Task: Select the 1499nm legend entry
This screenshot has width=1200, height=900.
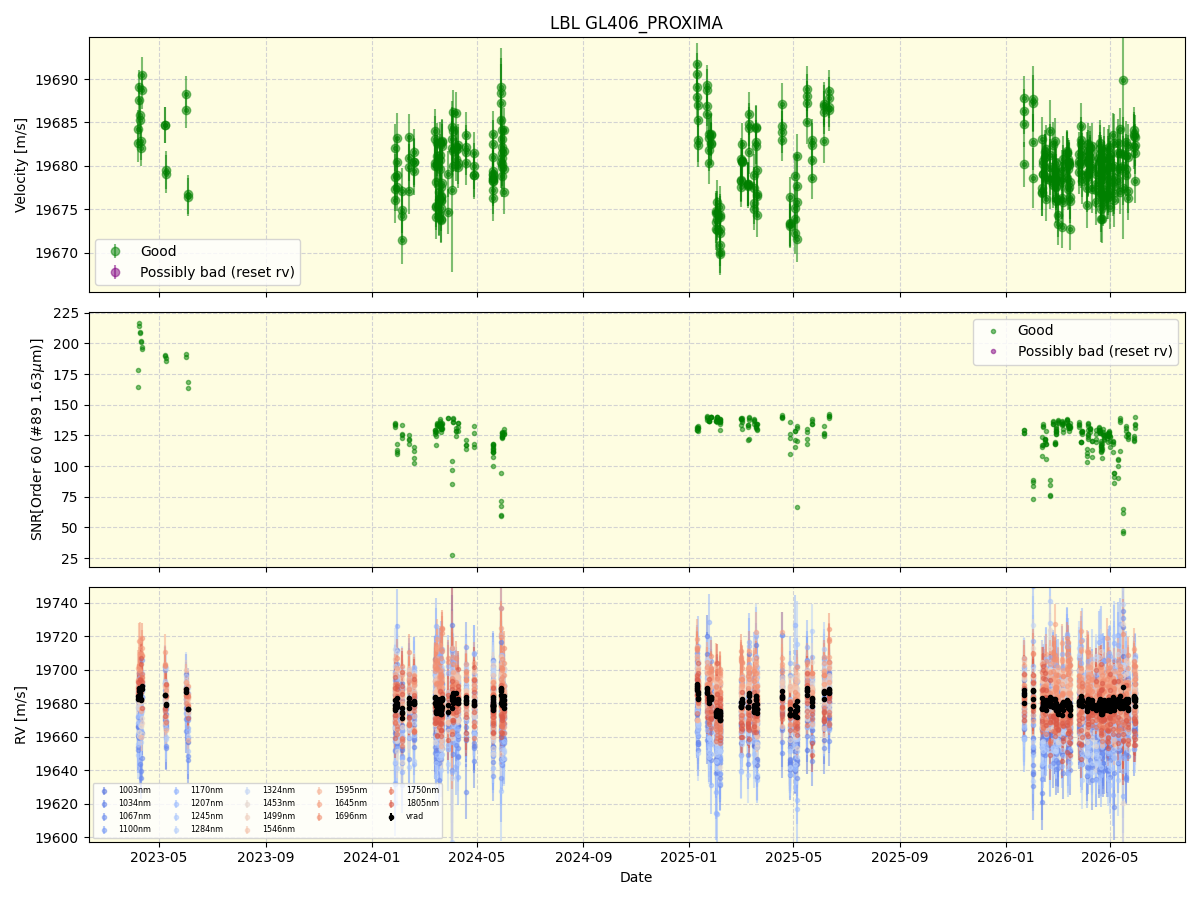Action: pos(278,816)
